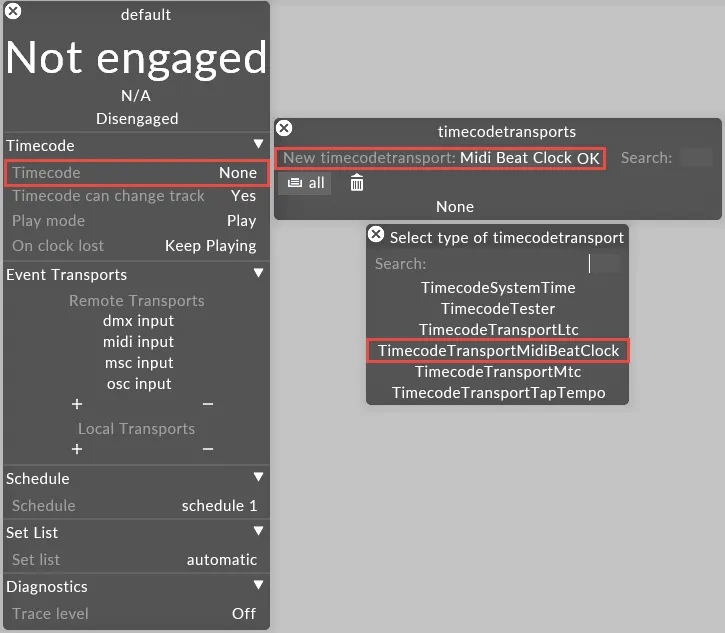Collapse the Timecode section

coord(258,145)
